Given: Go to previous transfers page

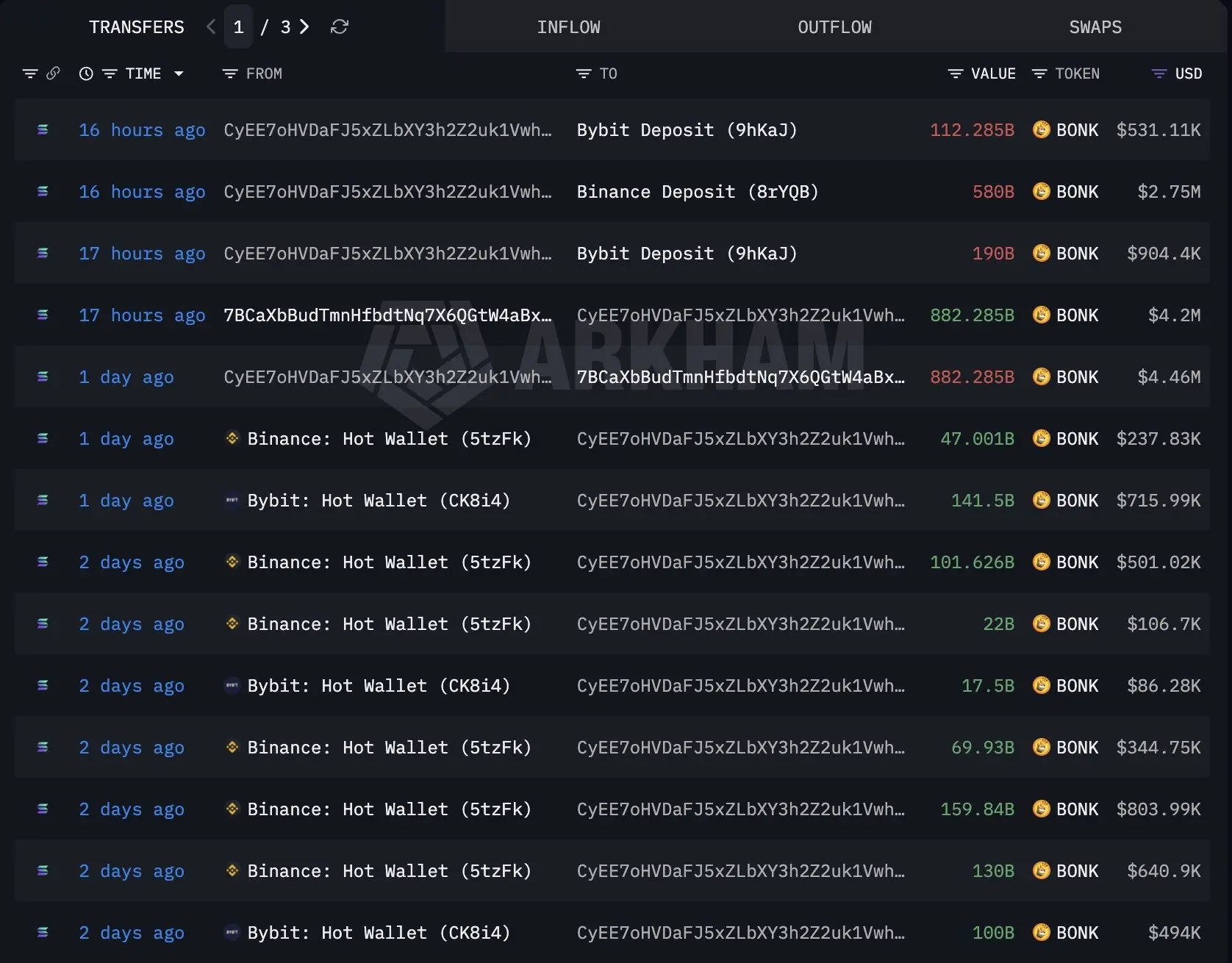Looking at the screenshot, I should pos(211,27).
